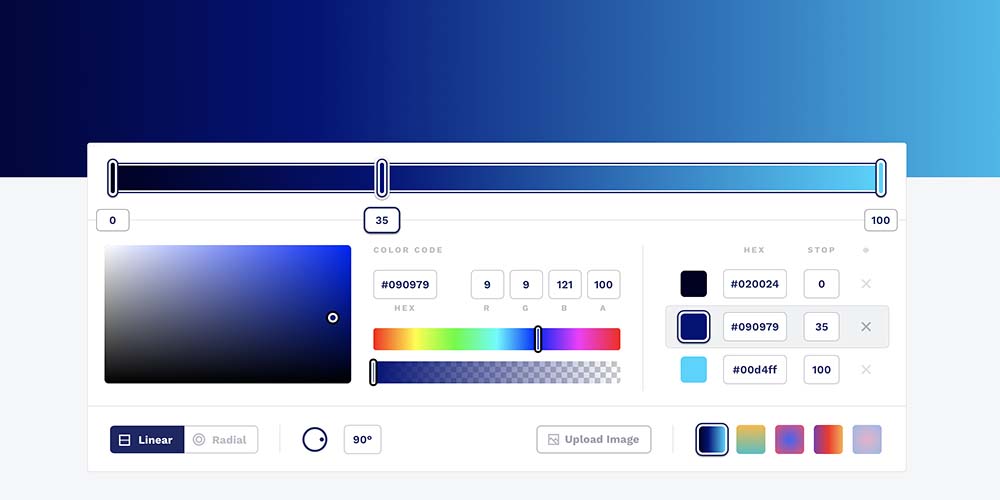
Task: Select the dark blue gradient preset
Action: pyautogui.click(x=712, y=439)
